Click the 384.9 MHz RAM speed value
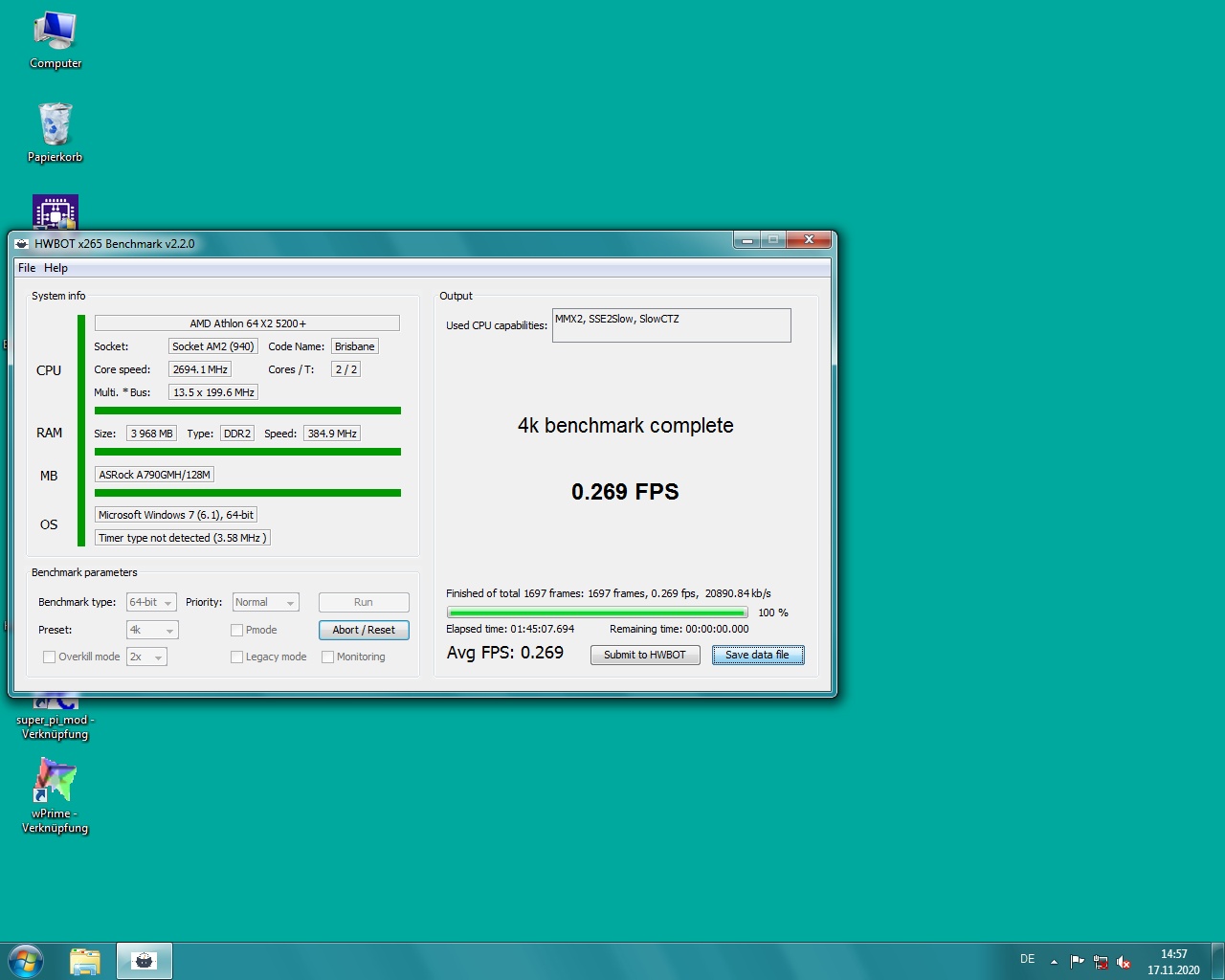The image size is (1225, 980). 332,434
